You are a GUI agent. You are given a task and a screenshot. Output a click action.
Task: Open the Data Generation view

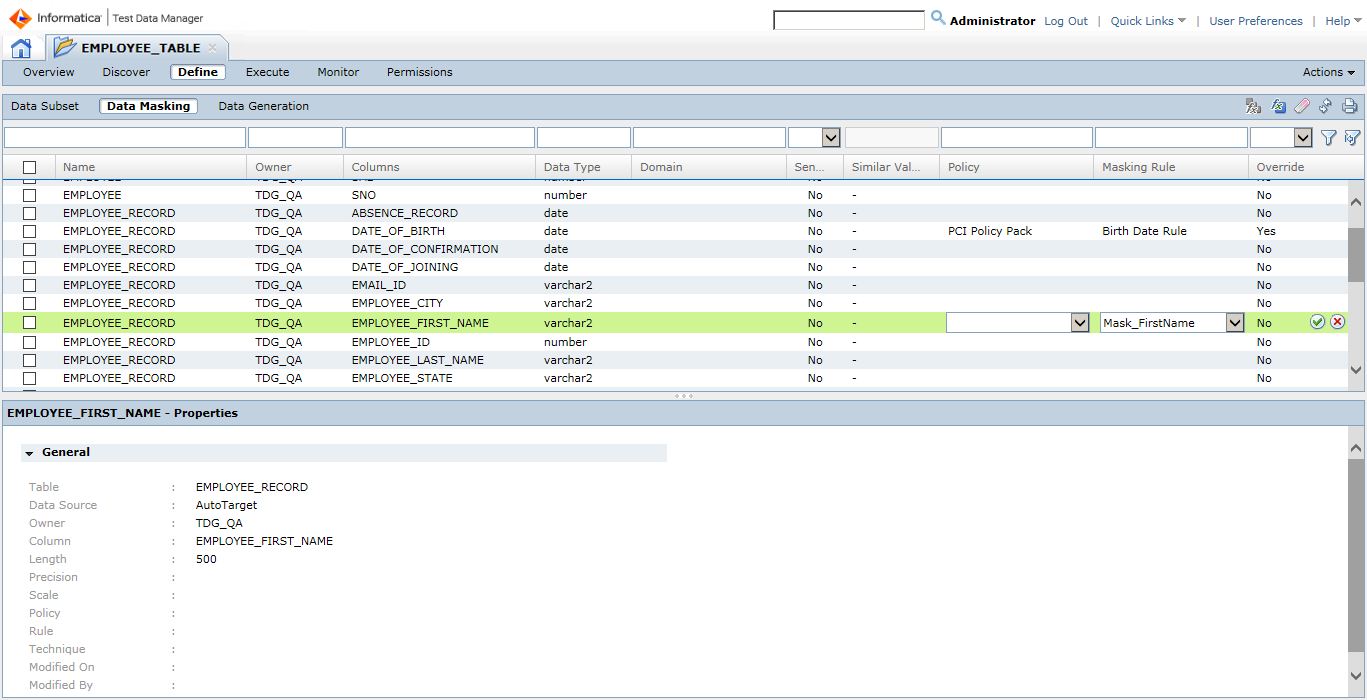click(x=264, y=106)
